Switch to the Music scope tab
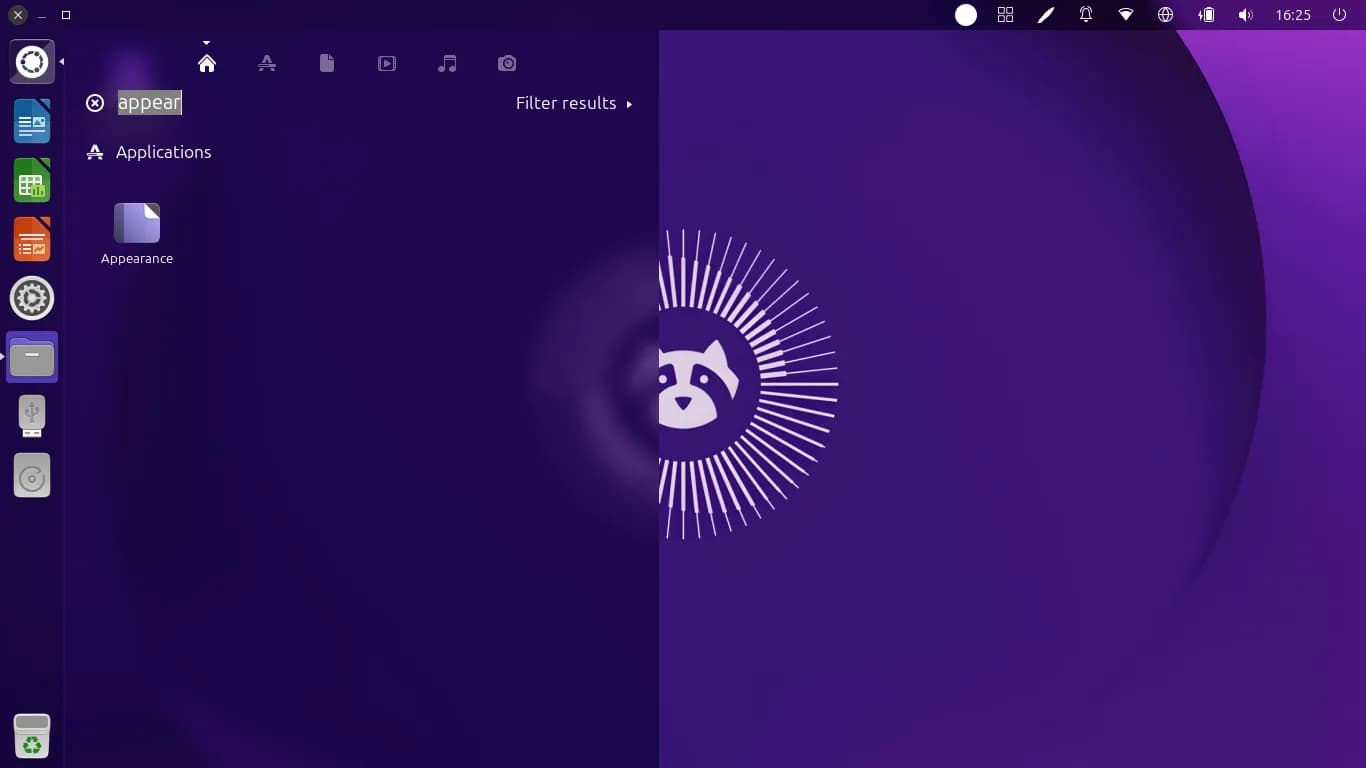Image resolution: width=1366 pixels, height=768 pixels. click(447, 63)
